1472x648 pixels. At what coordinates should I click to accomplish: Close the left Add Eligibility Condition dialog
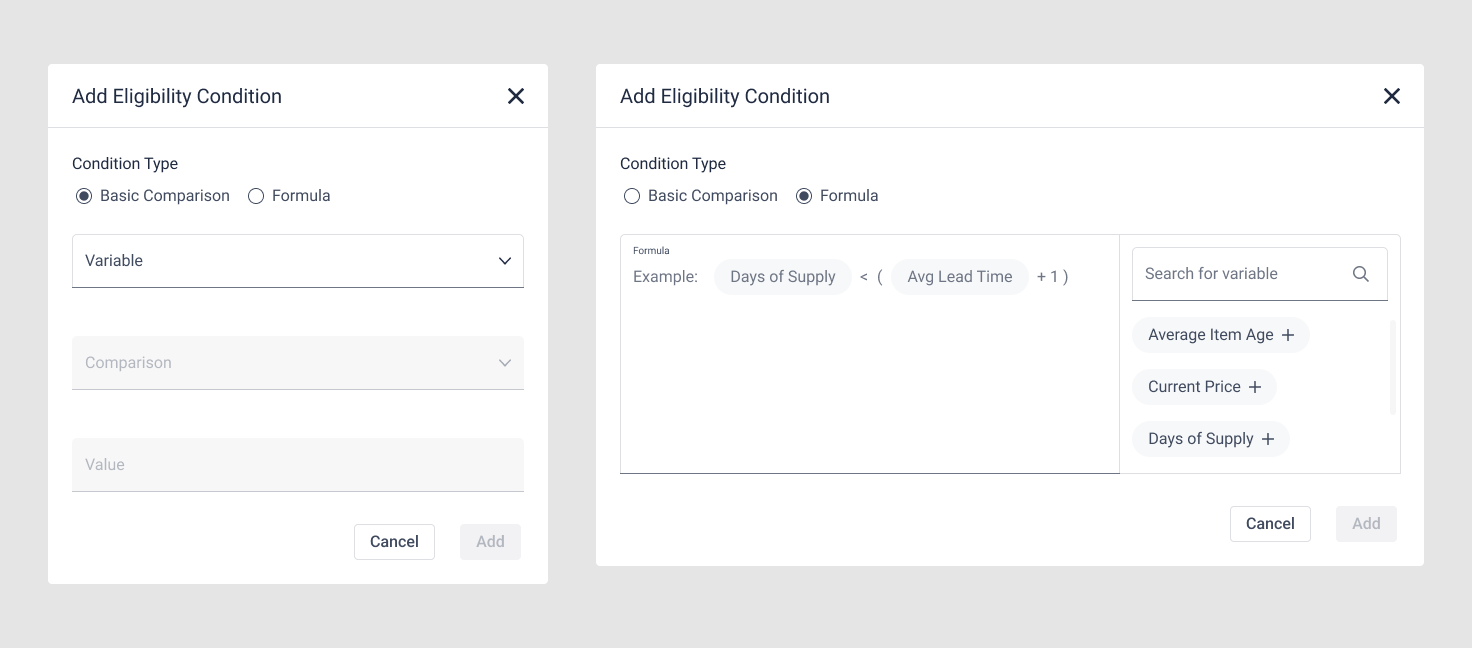coord(516,96)
